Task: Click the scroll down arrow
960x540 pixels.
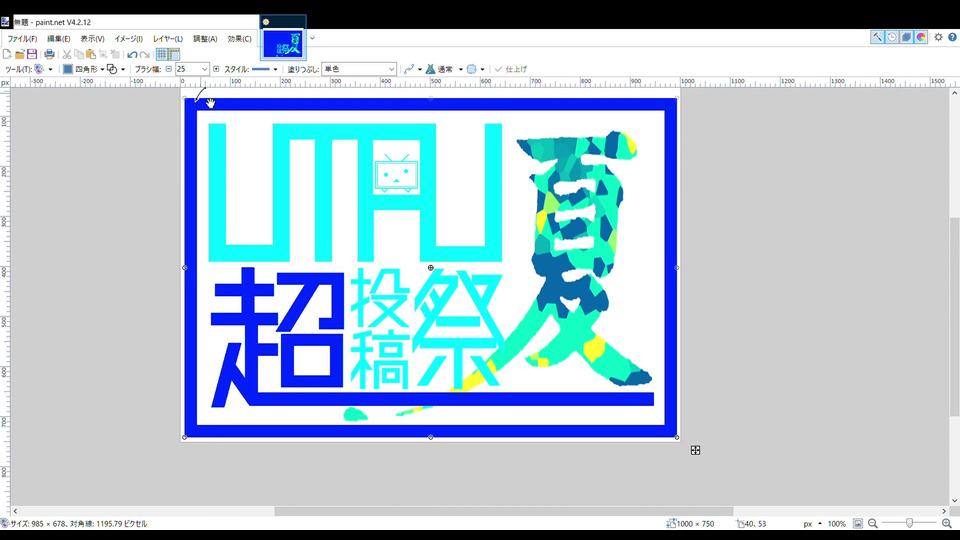Action: click(954, 501)
